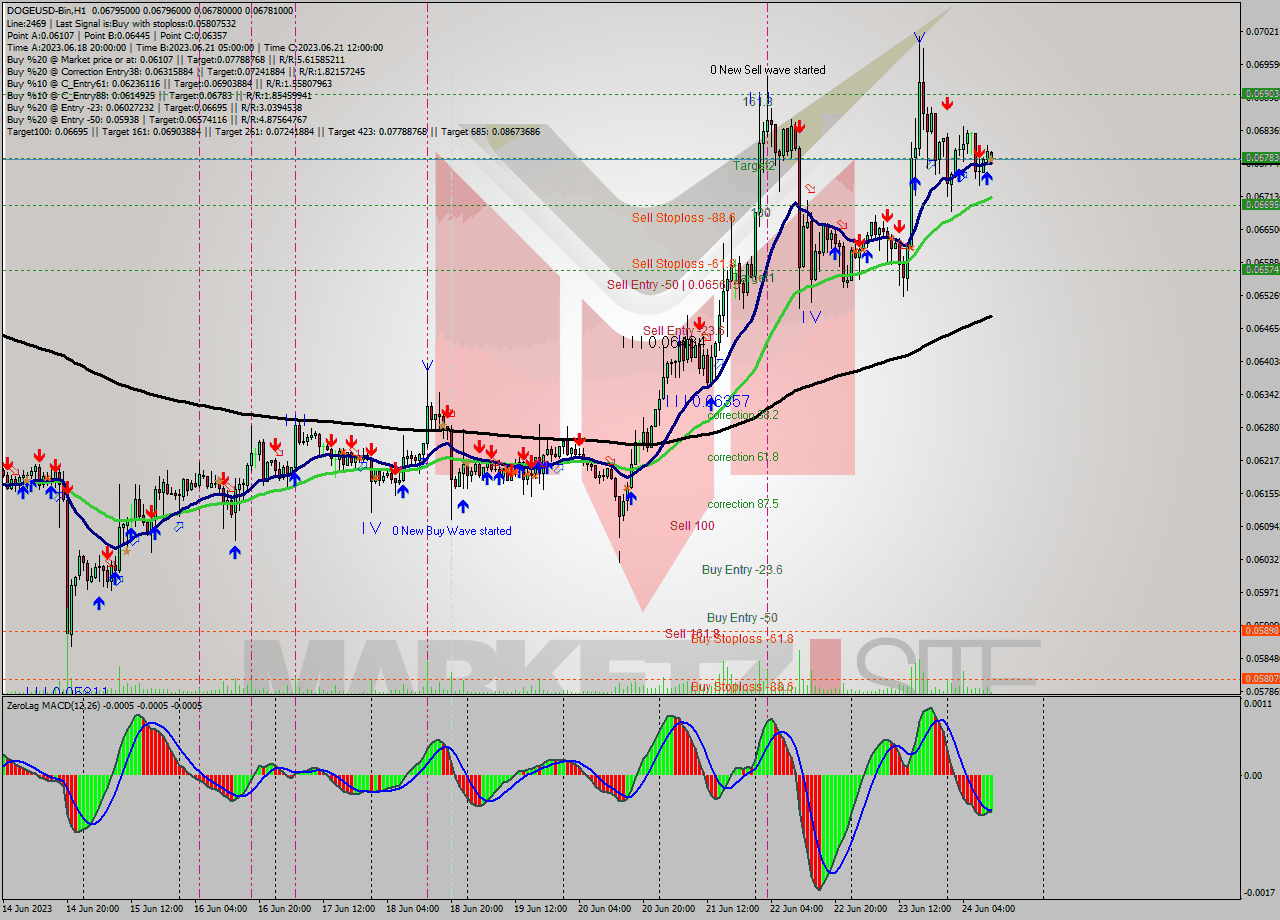Click the '18 Jun 20:00' time axis label
The image size is (1280, 920).
pyautogui.click(x=476, y=909)
